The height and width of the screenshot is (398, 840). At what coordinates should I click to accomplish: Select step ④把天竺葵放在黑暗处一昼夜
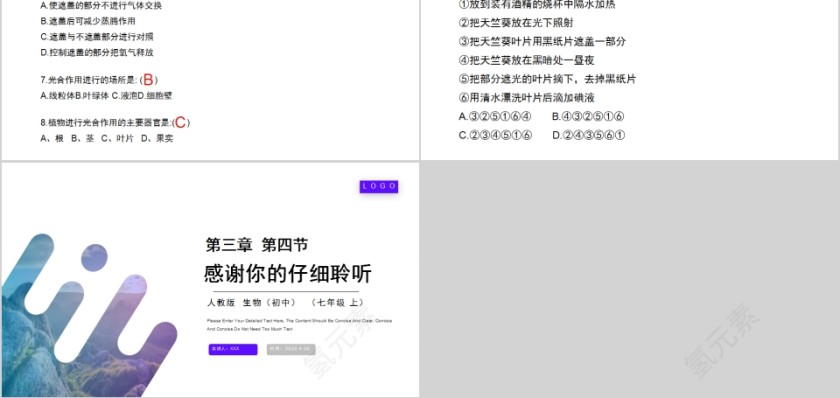pos(527,61)
